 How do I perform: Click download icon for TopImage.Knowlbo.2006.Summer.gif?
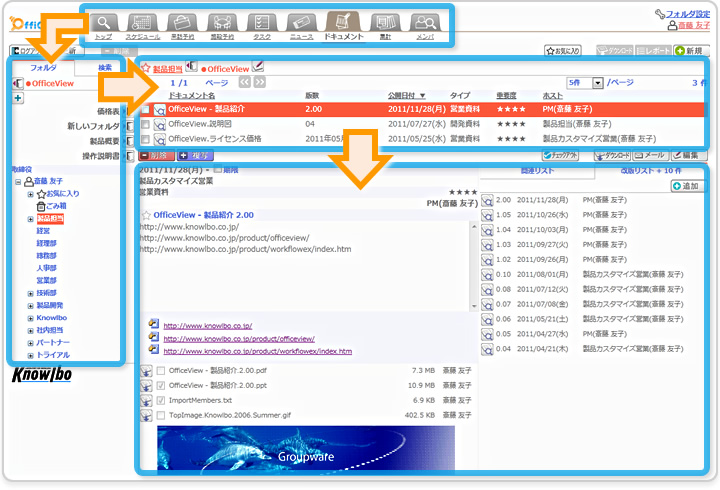tap(146, 416)
